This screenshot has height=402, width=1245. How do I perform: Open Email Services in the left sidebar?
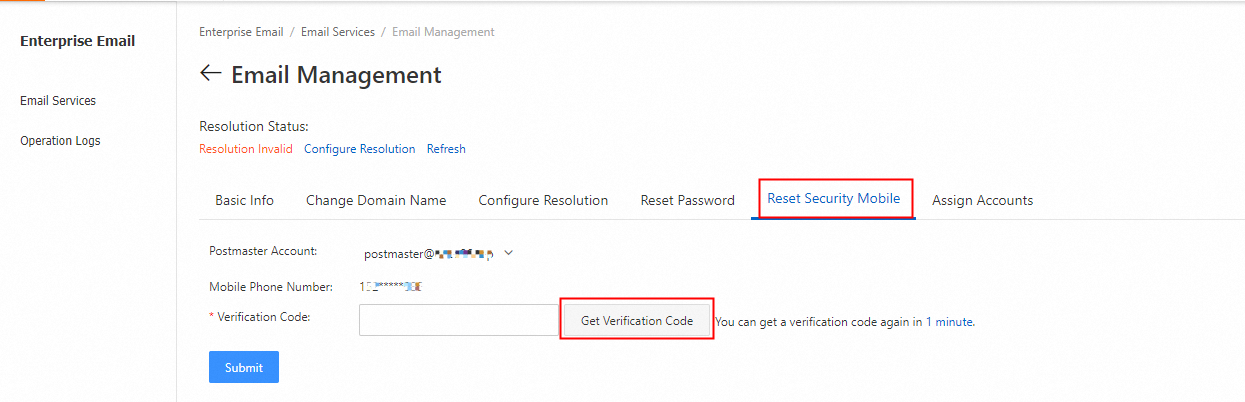58,101
